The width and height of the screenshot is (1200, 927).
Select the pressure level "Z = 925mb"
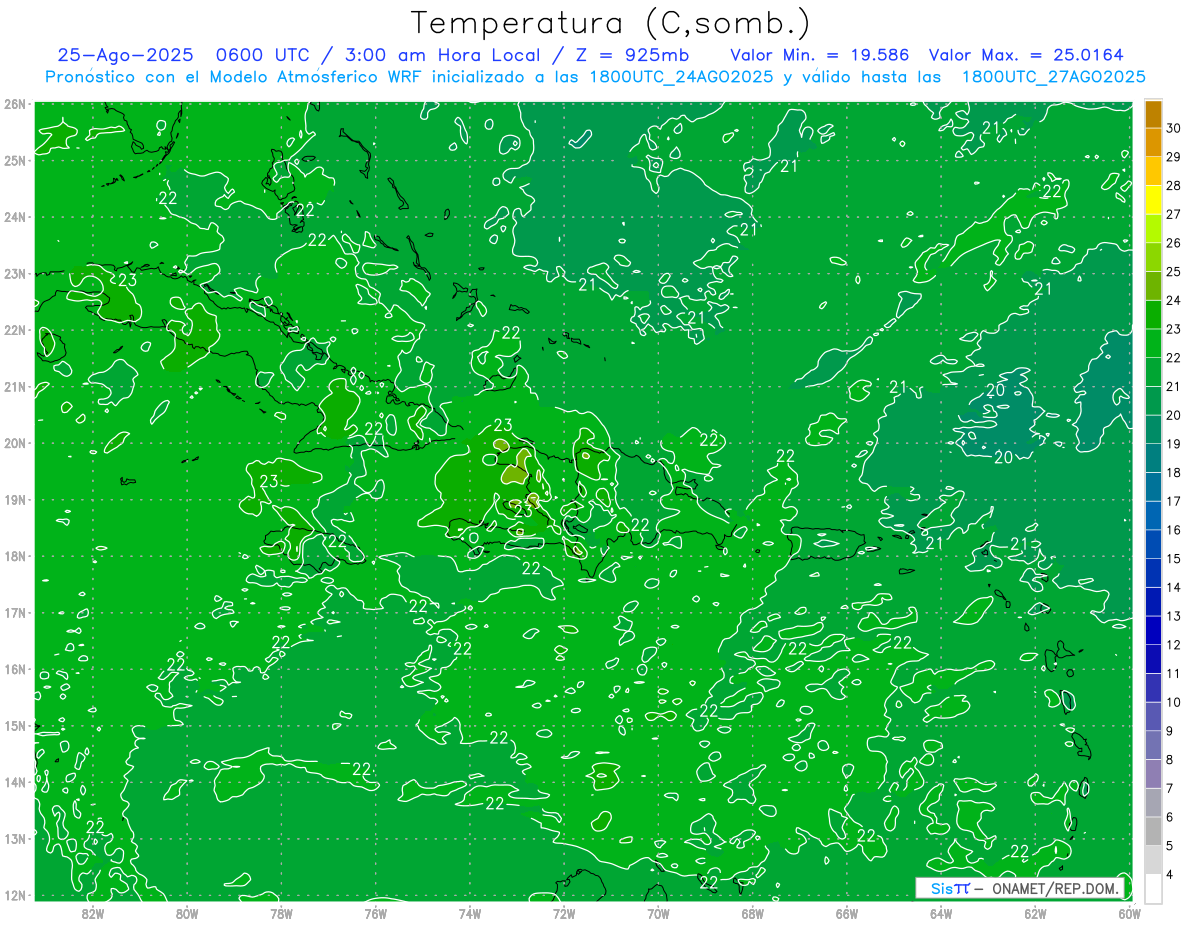634,55
